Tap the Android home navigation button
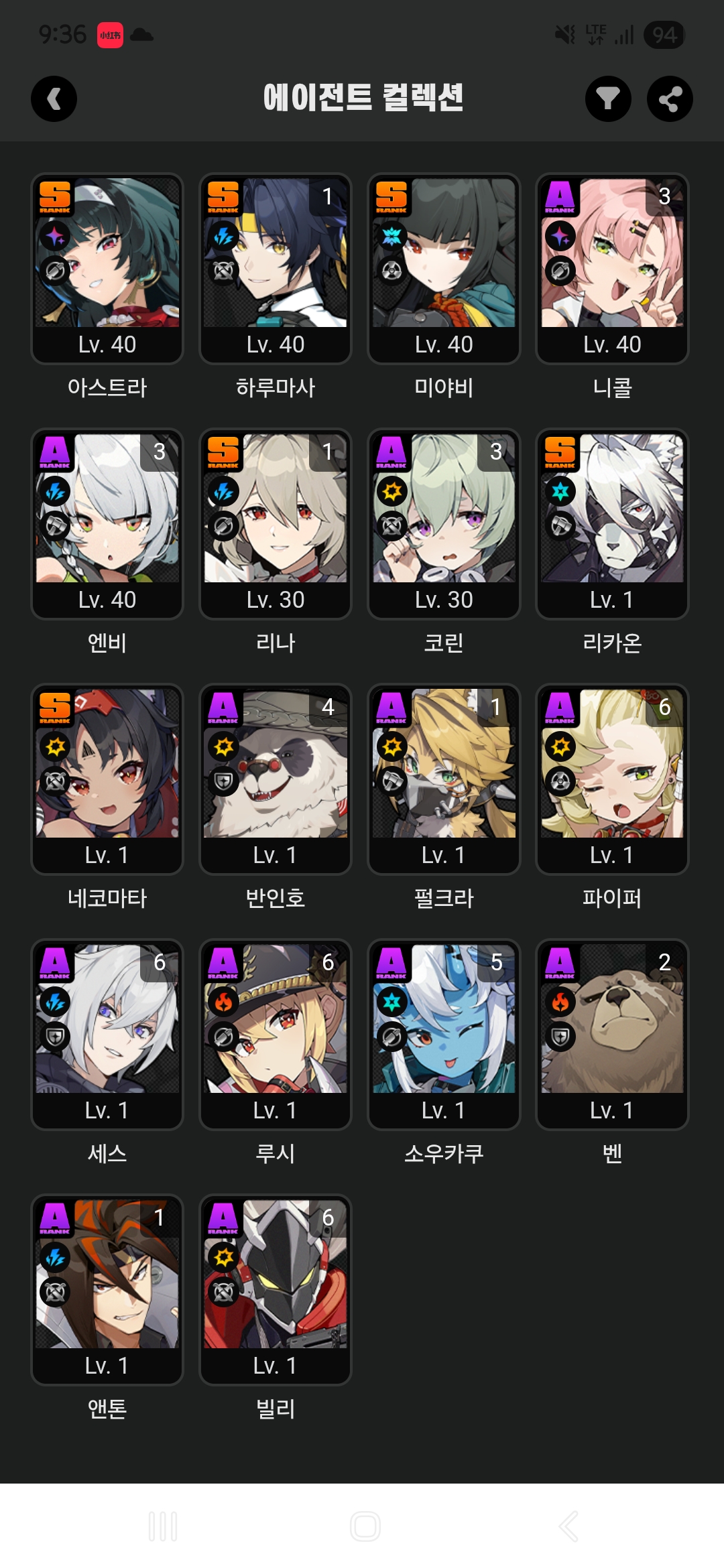The width and height of the screenshot is (724, 1568). pos(365,1526)
